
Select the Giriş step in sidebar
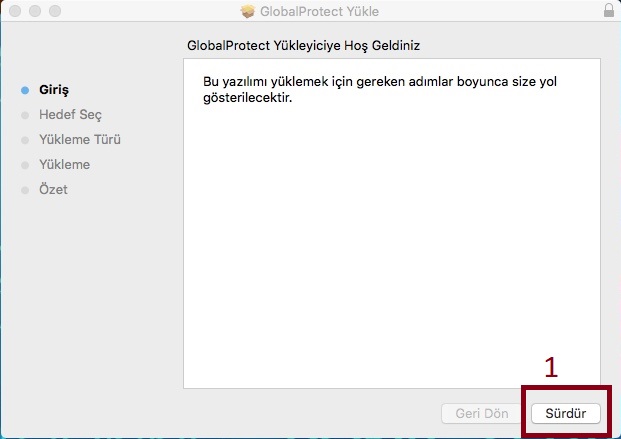coord(53,90)
